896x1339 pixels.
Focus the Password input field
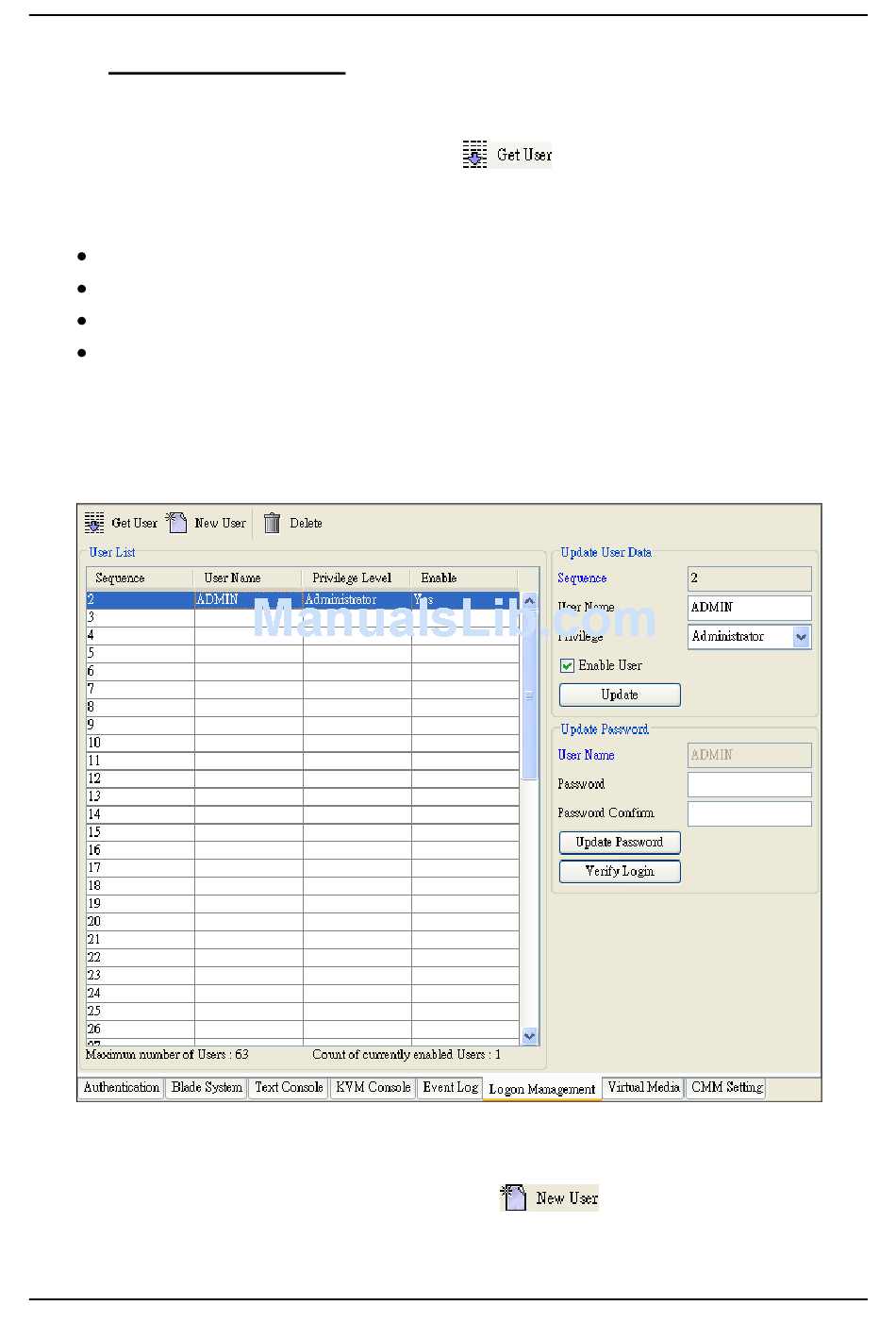tap(750, 784)
